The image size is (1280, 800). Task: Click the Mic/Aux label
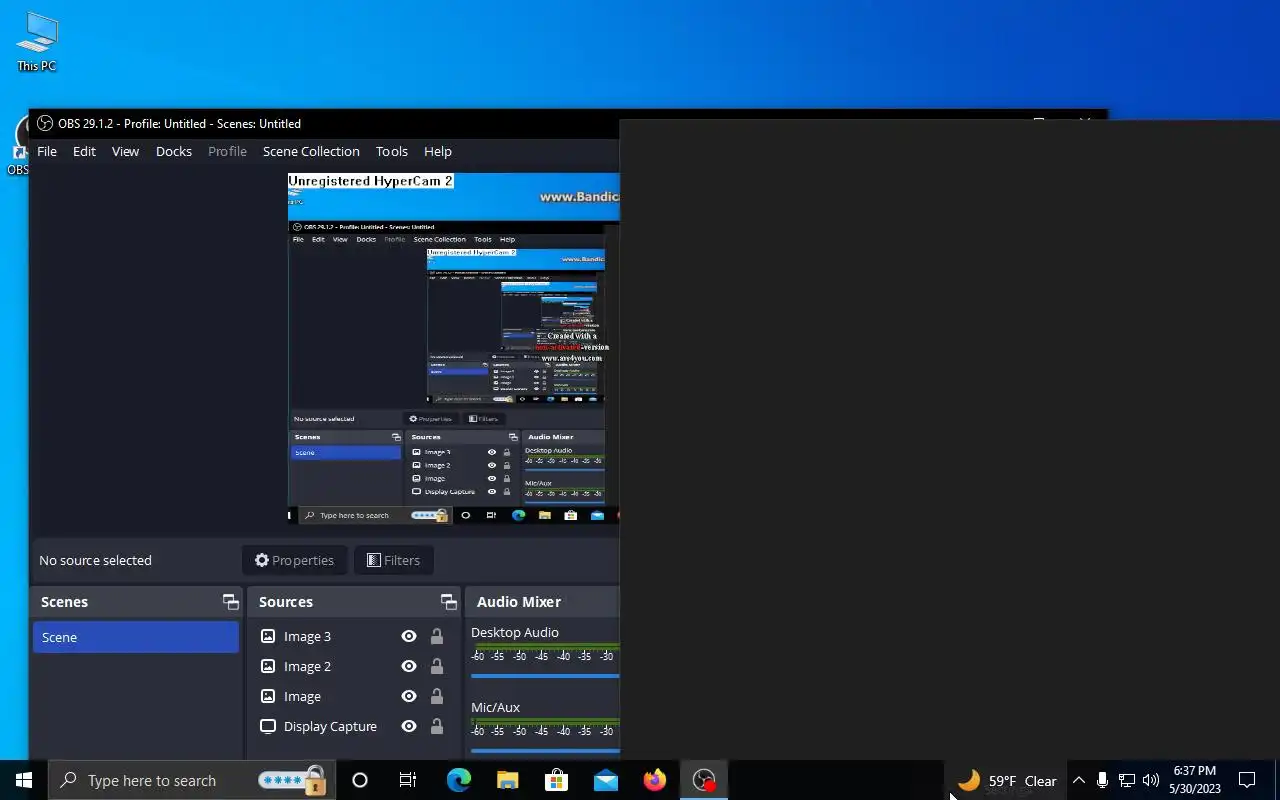tap(496, 707)
